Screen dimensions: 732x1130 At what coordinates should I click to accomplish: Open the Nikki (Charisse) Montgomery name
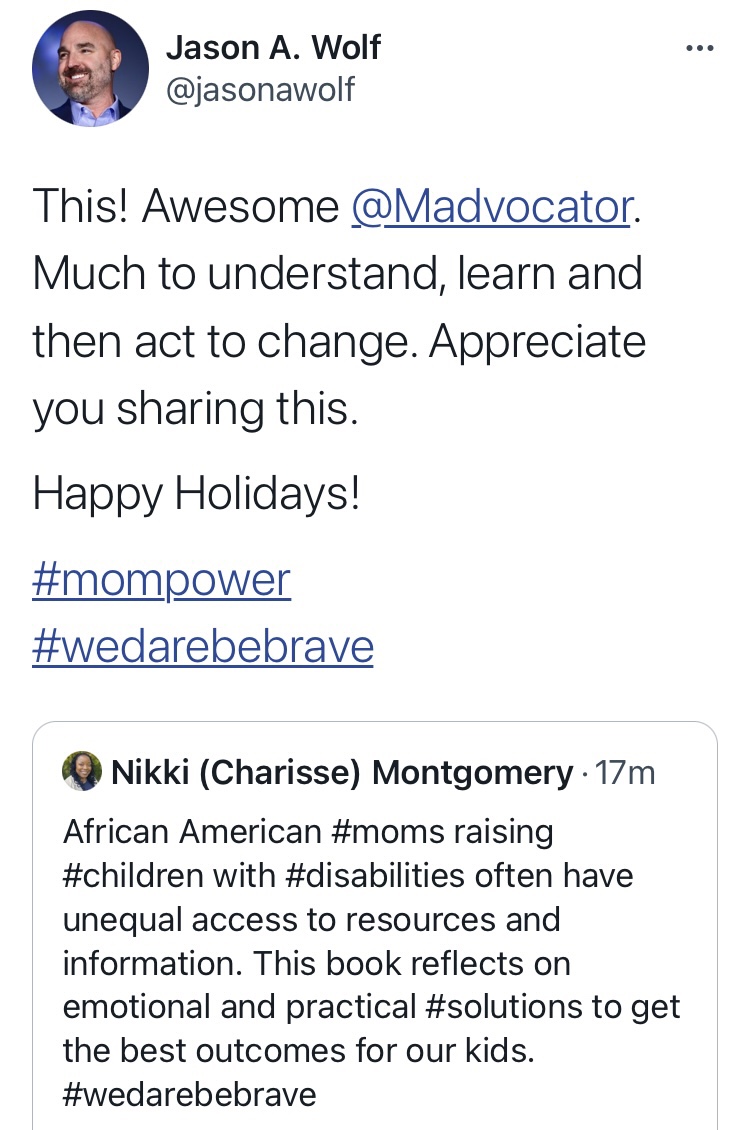click(342, 772)
